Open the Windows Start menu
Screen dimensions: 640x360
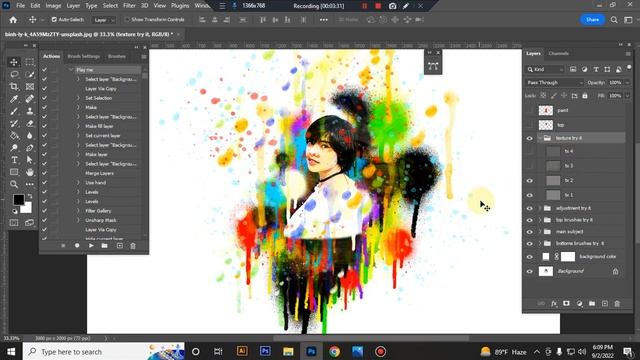point(11,351)
